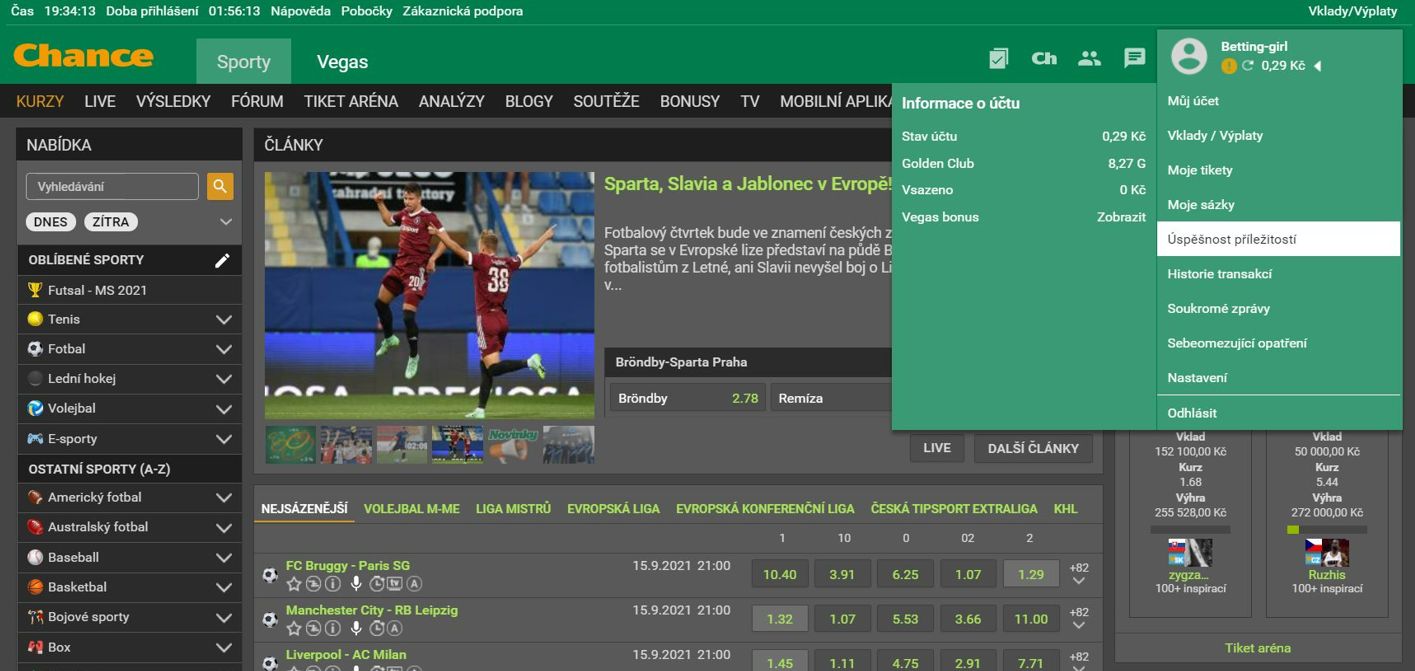Image resolution: width=1415 pixels, height=671 pixels.
Task: Open the community people icon
Action: tap(1089, 58)
